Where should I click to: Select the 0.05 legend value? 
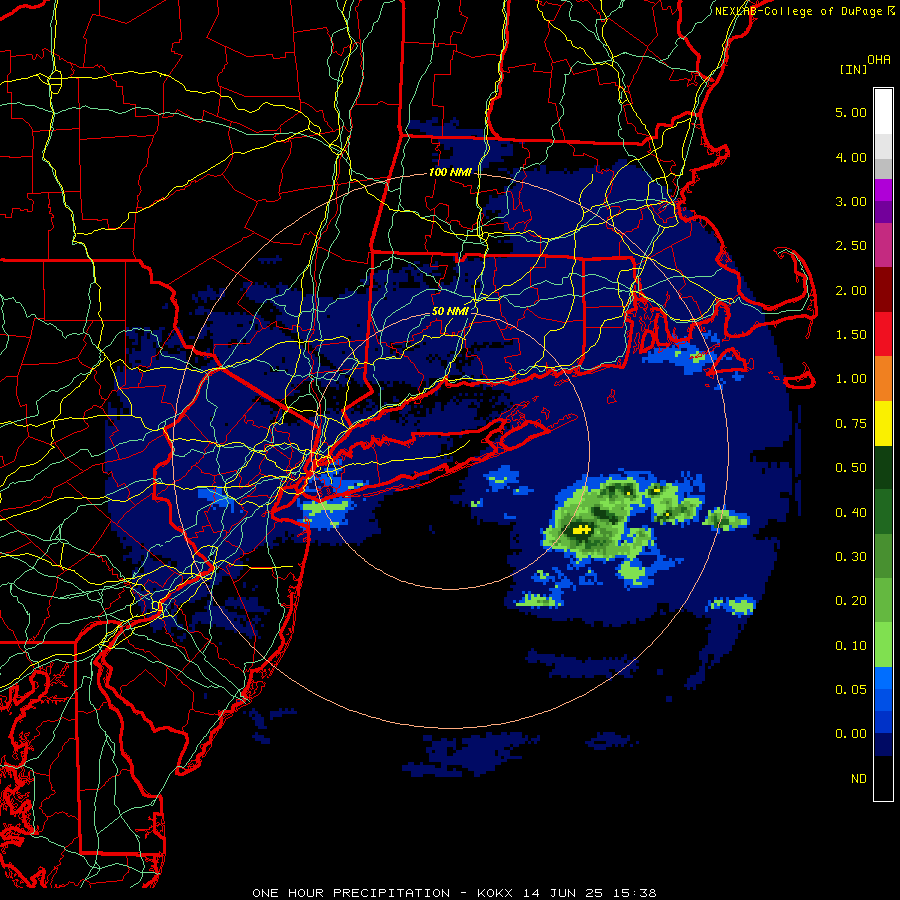851,690
